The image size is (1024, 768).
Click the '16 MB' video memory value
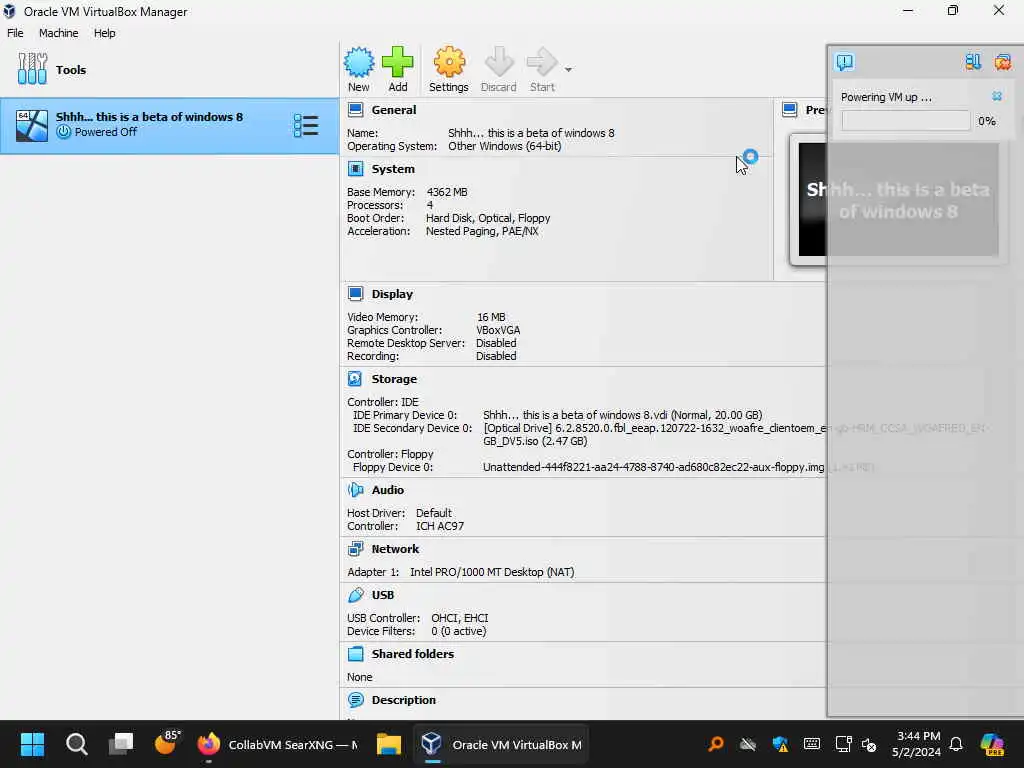[491, 317]
